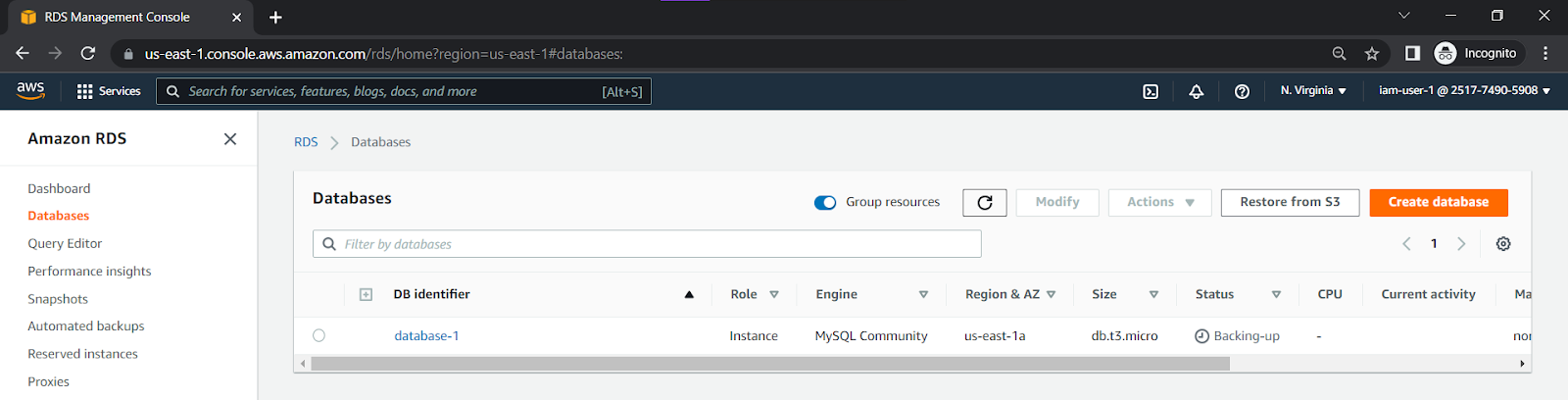Sort by the Engine column
The width and height of the screenshot is (1568, 400).
pos(923,294)
